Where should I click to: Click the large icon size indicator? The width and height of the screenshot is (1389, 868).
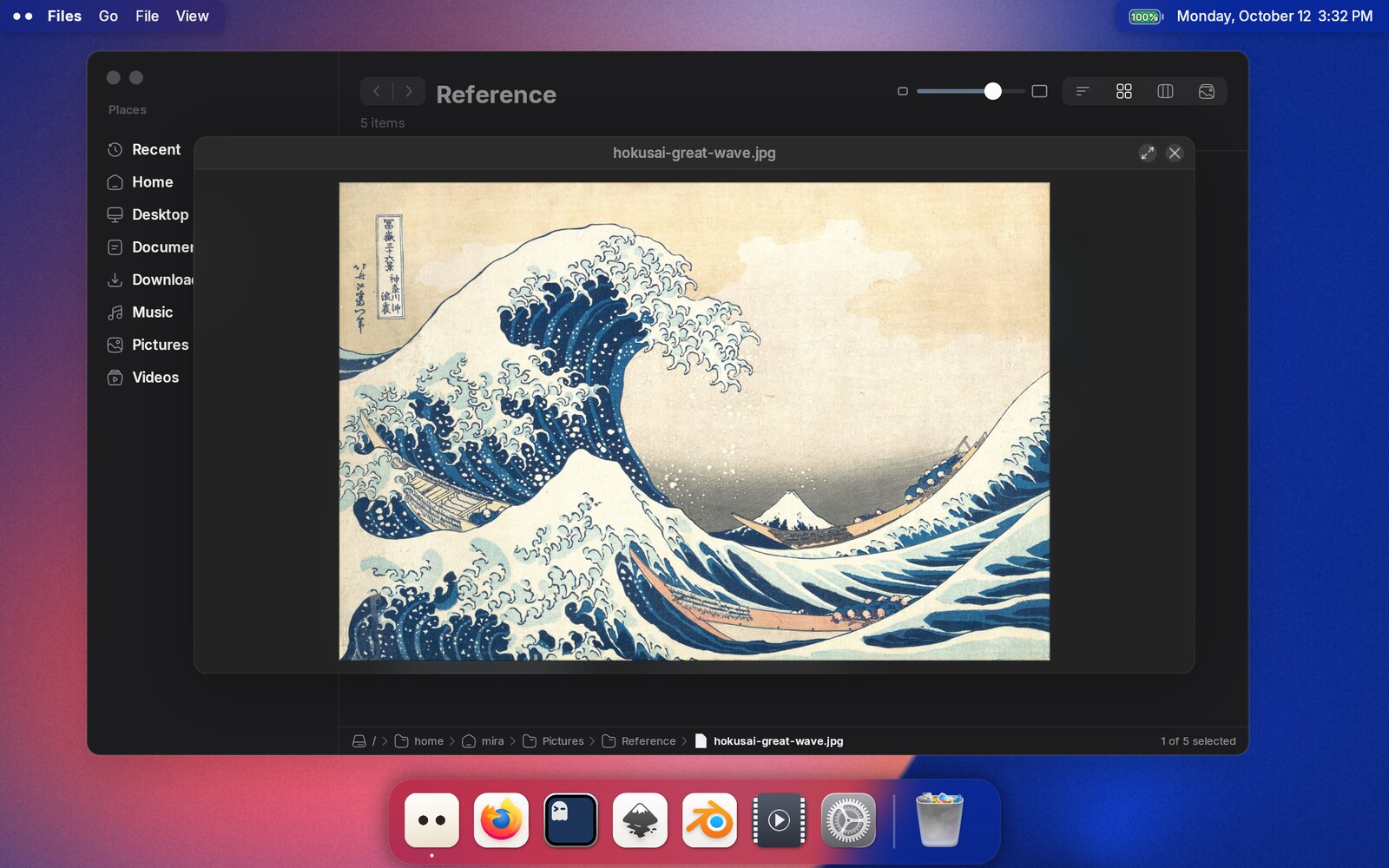click(1039, 91)
